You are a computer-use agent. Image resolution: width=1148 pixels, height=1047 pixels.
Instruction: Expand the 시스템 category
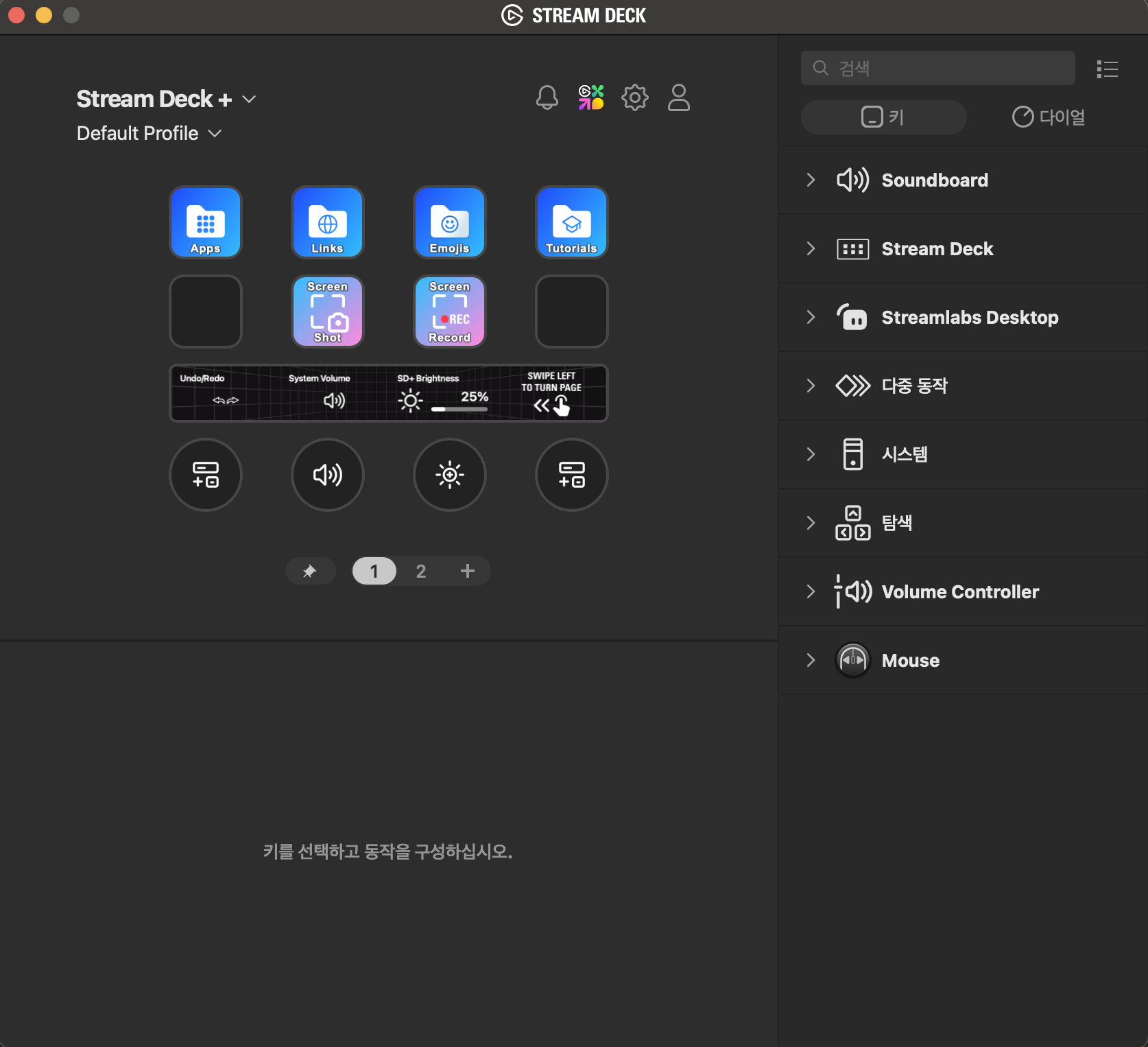[x=811, y=454]
